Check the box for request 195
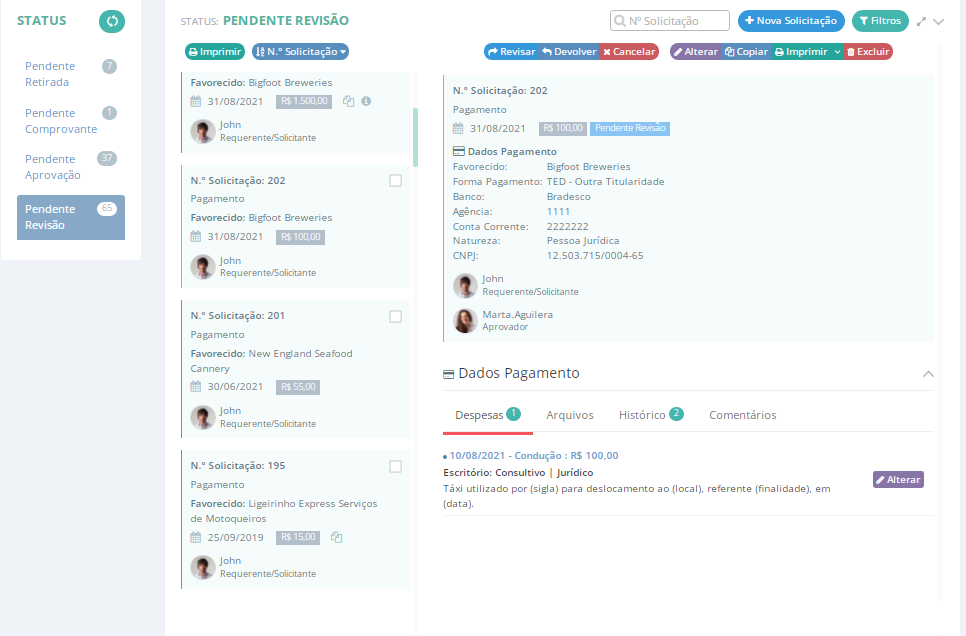This screenshot has height=636, width=966. click(395, 466)
